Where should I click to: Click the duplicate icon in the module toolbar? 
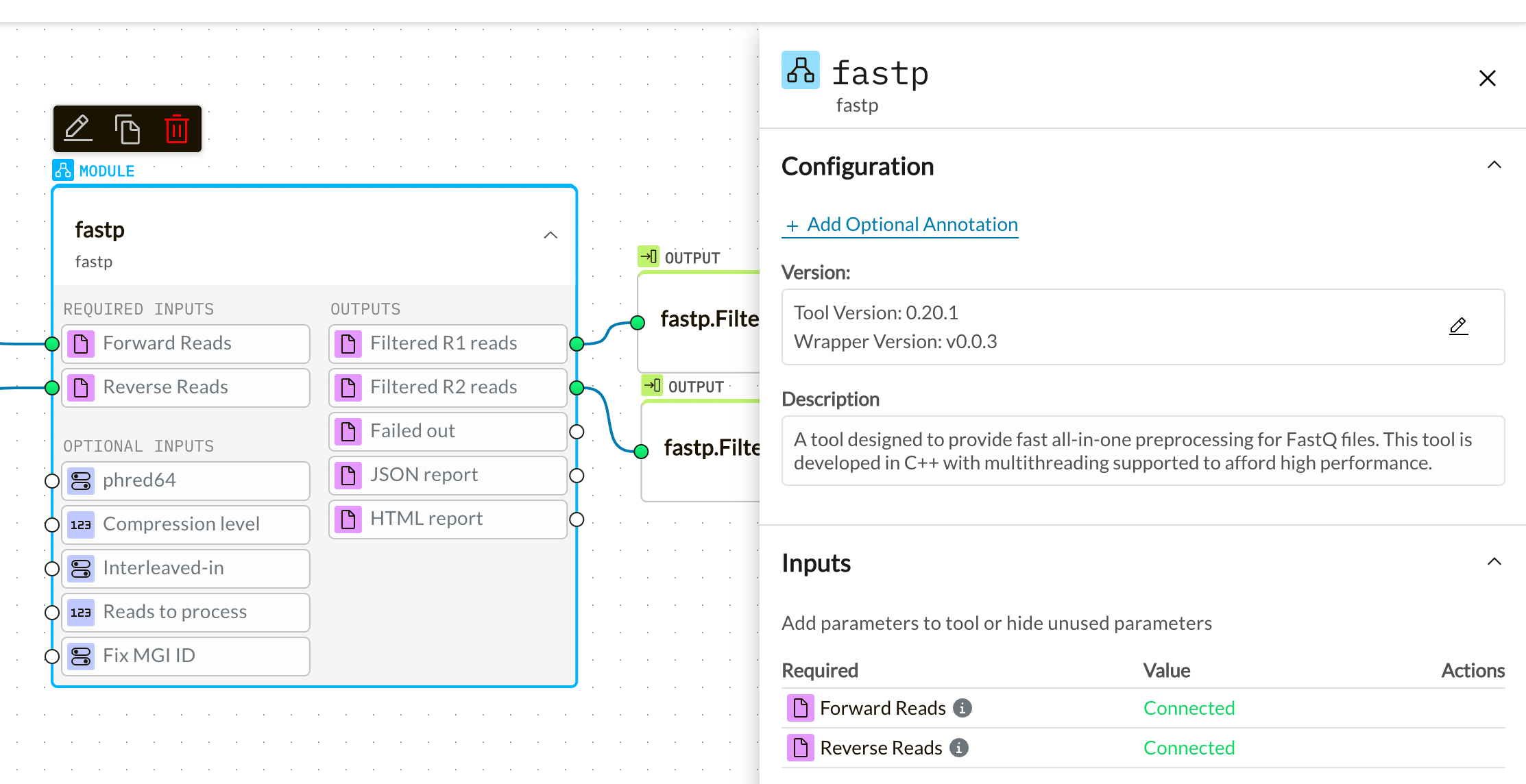point(128,127)
